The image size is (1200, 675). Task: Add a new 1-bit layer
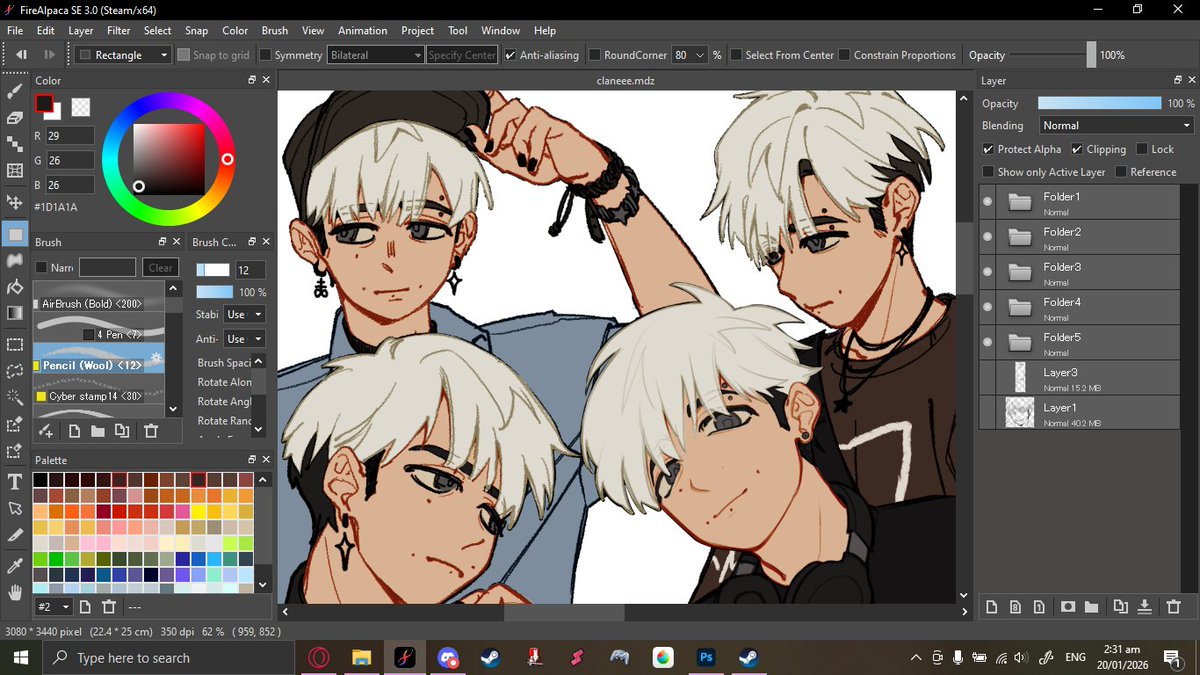pos(1040,606)
